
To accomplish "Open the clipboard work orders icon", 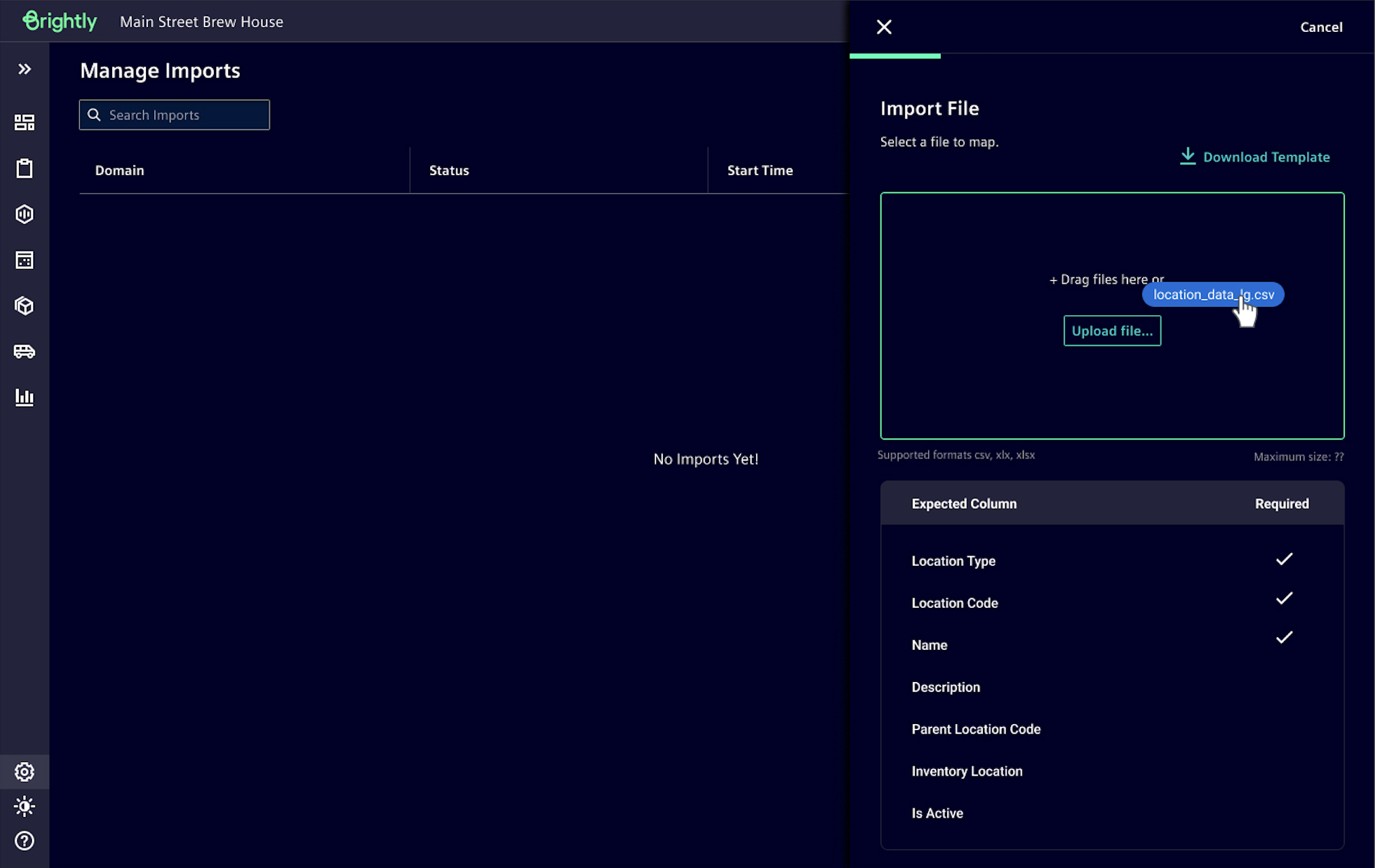I will click(24, 168).
